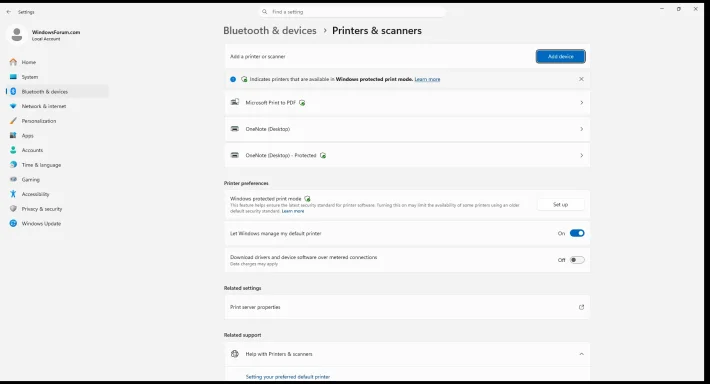Focus the Find a setting search box

coord(352,12)
